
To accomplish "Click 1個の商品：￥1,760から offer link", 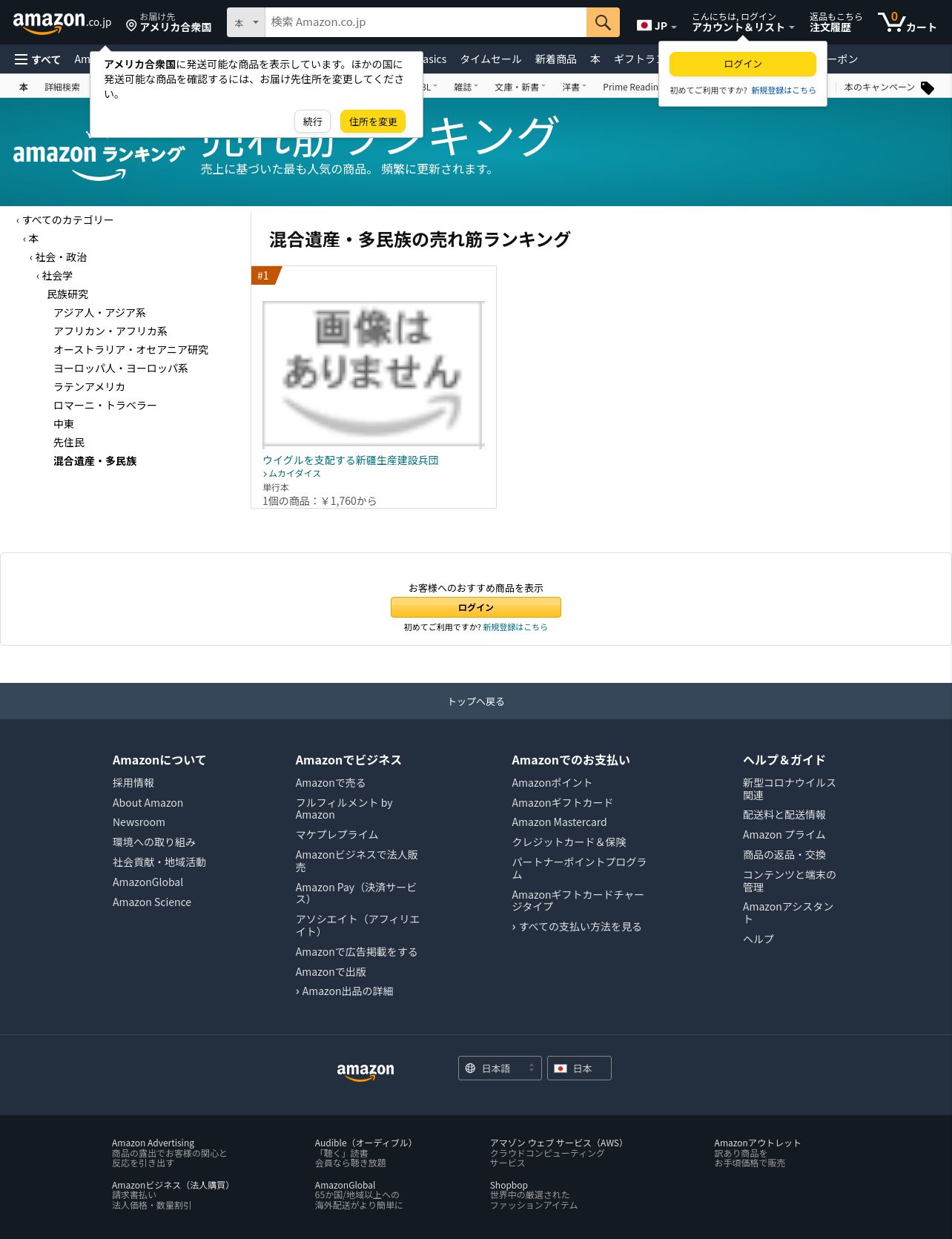I will point(320,501).
